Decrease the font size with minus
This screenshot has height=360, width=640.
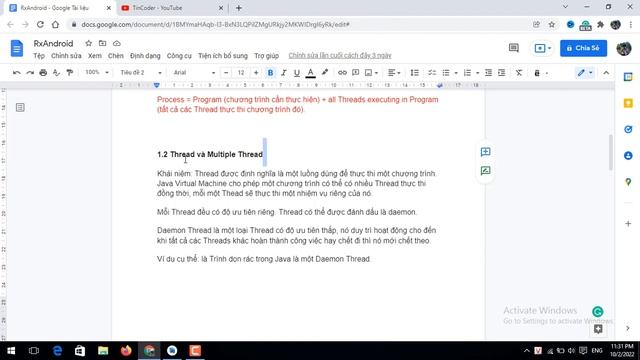point(226,73)
